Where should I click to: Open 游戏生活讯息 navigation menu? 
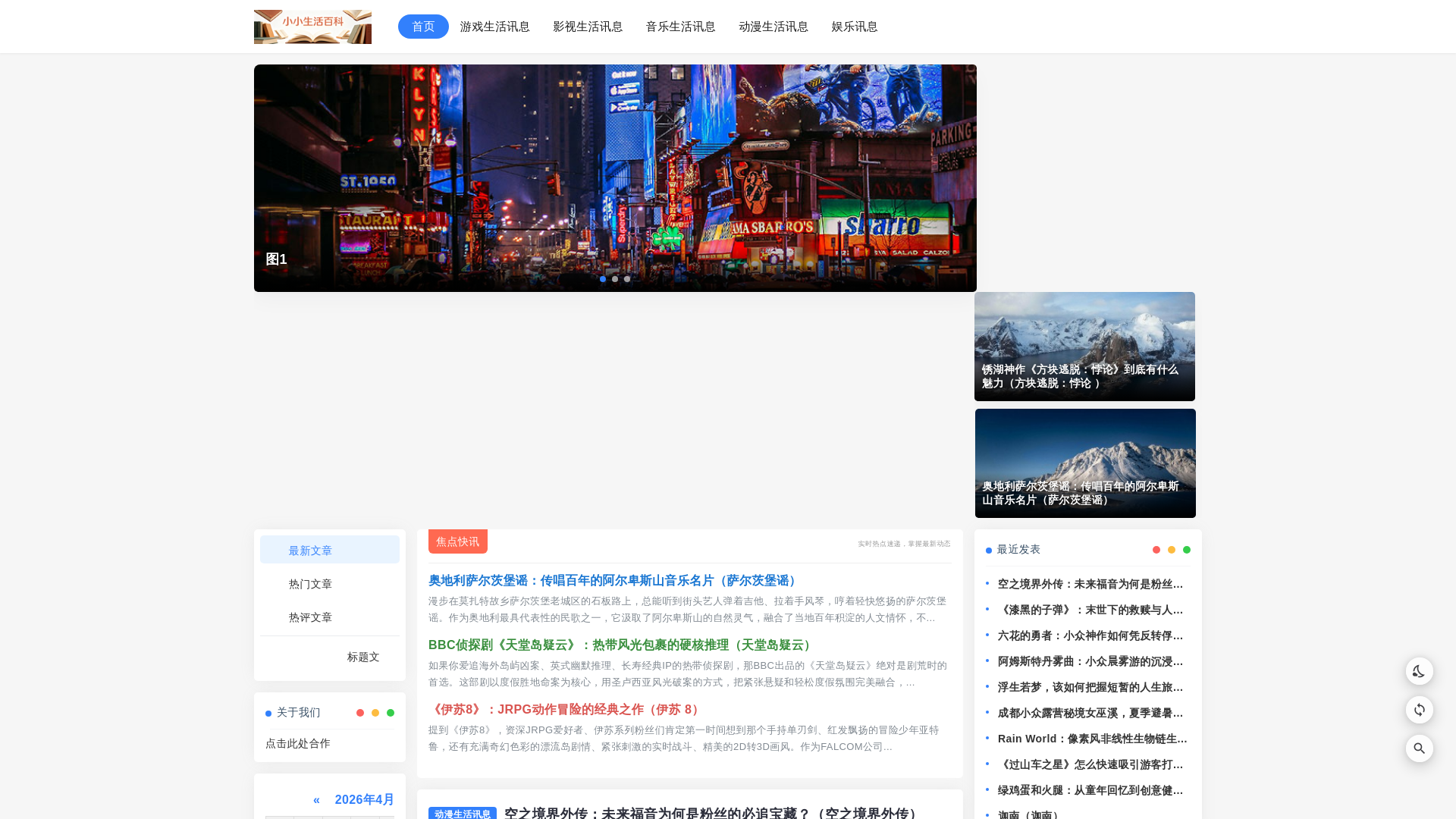coord(494,27)
